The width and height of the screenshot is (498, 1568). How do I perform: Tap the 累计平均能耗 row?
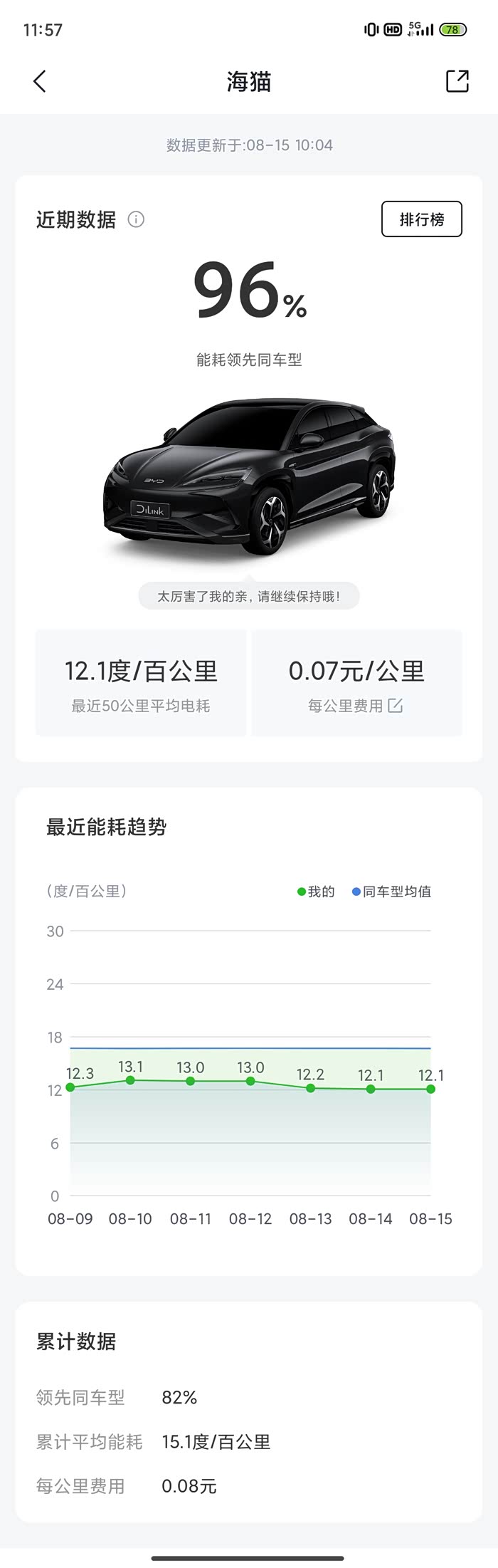pos(153,1442)
